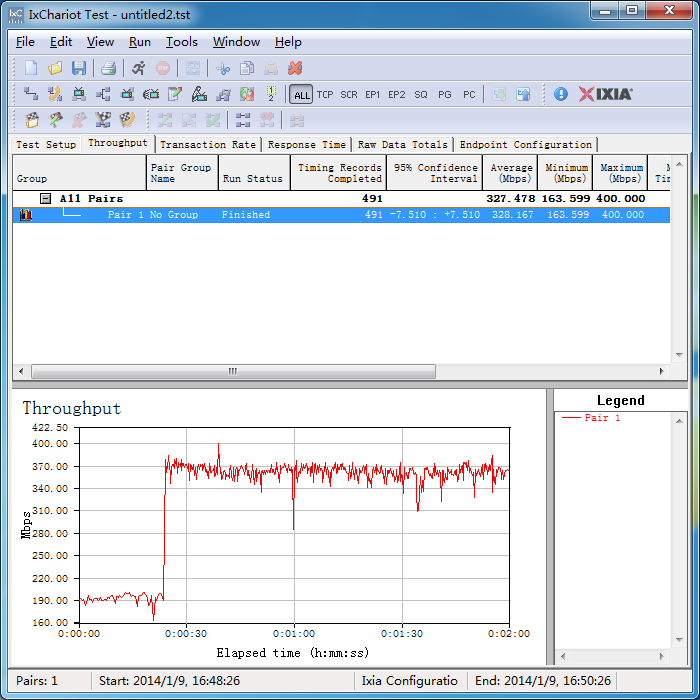This screenshot has height=700, width=700.
Task: Collapse the All Pairs group
Action: click(x=46, y=198)
